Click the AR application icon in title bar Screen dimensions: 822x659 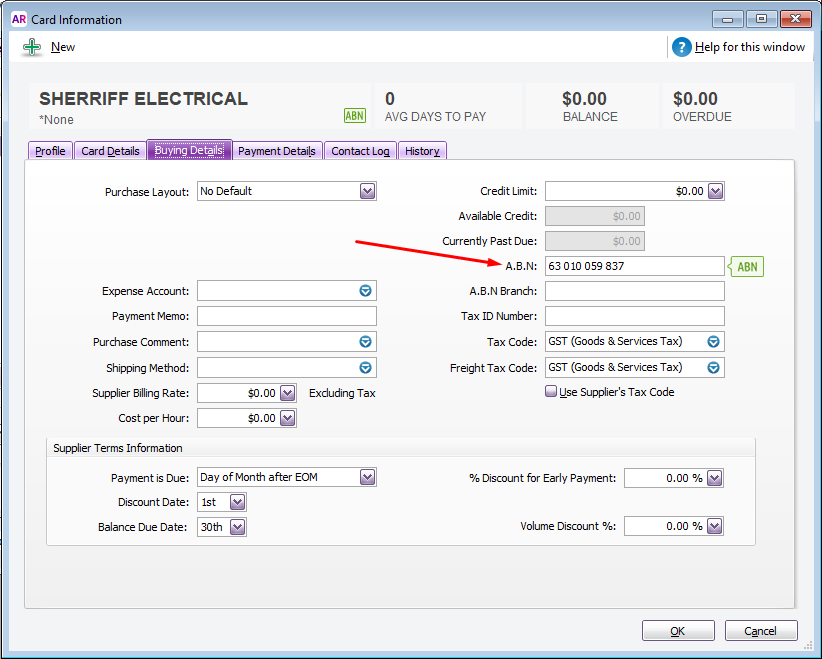[19, 19]
